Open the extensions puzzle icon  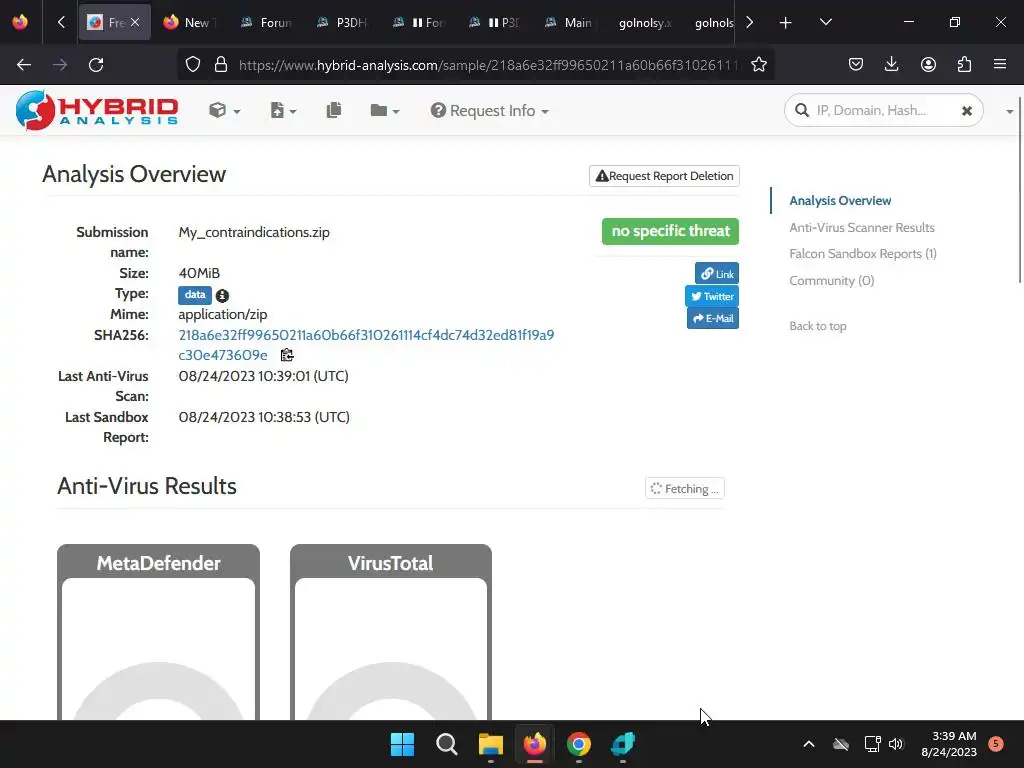coord(964,65)
